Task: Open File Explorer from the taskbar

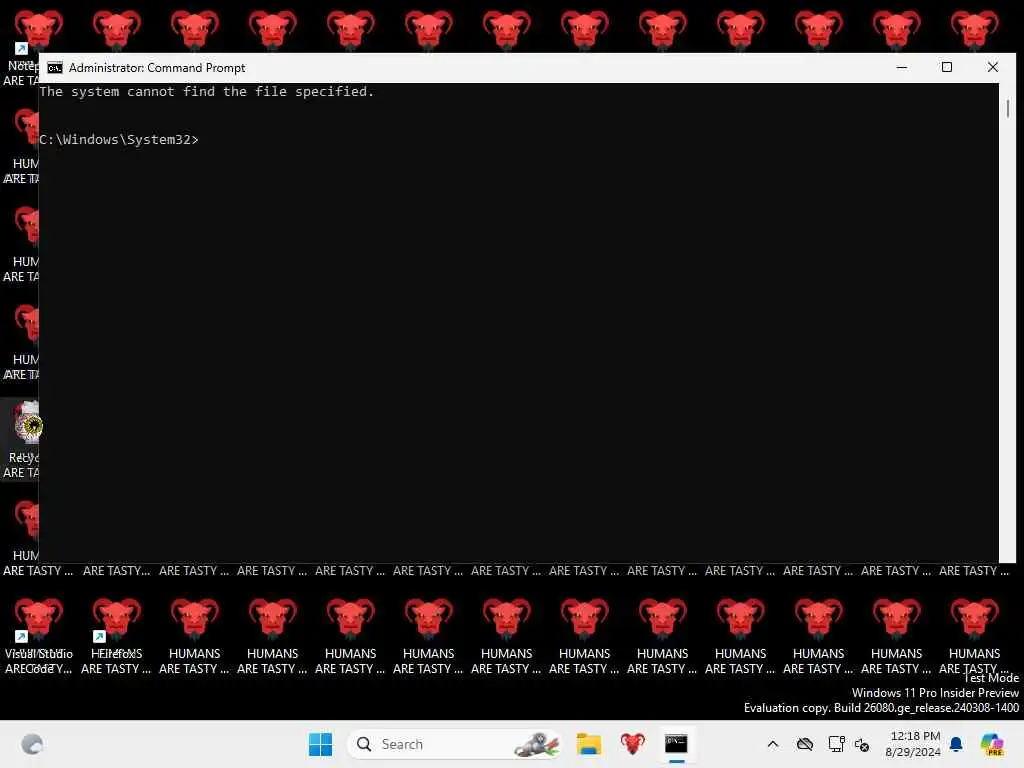Action: (x=588, y=744)
